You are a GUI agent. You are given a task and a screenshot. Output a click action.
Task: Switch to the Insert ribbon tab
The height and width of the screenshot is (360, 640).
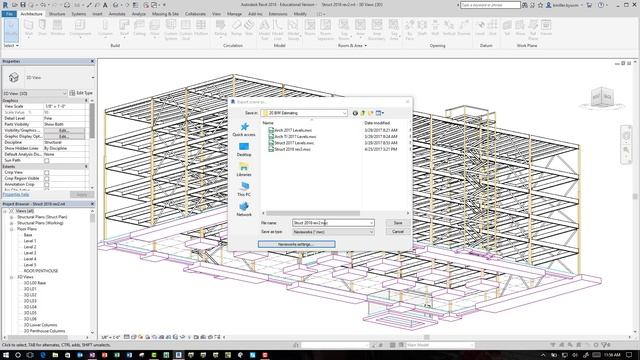pos(97,14)
